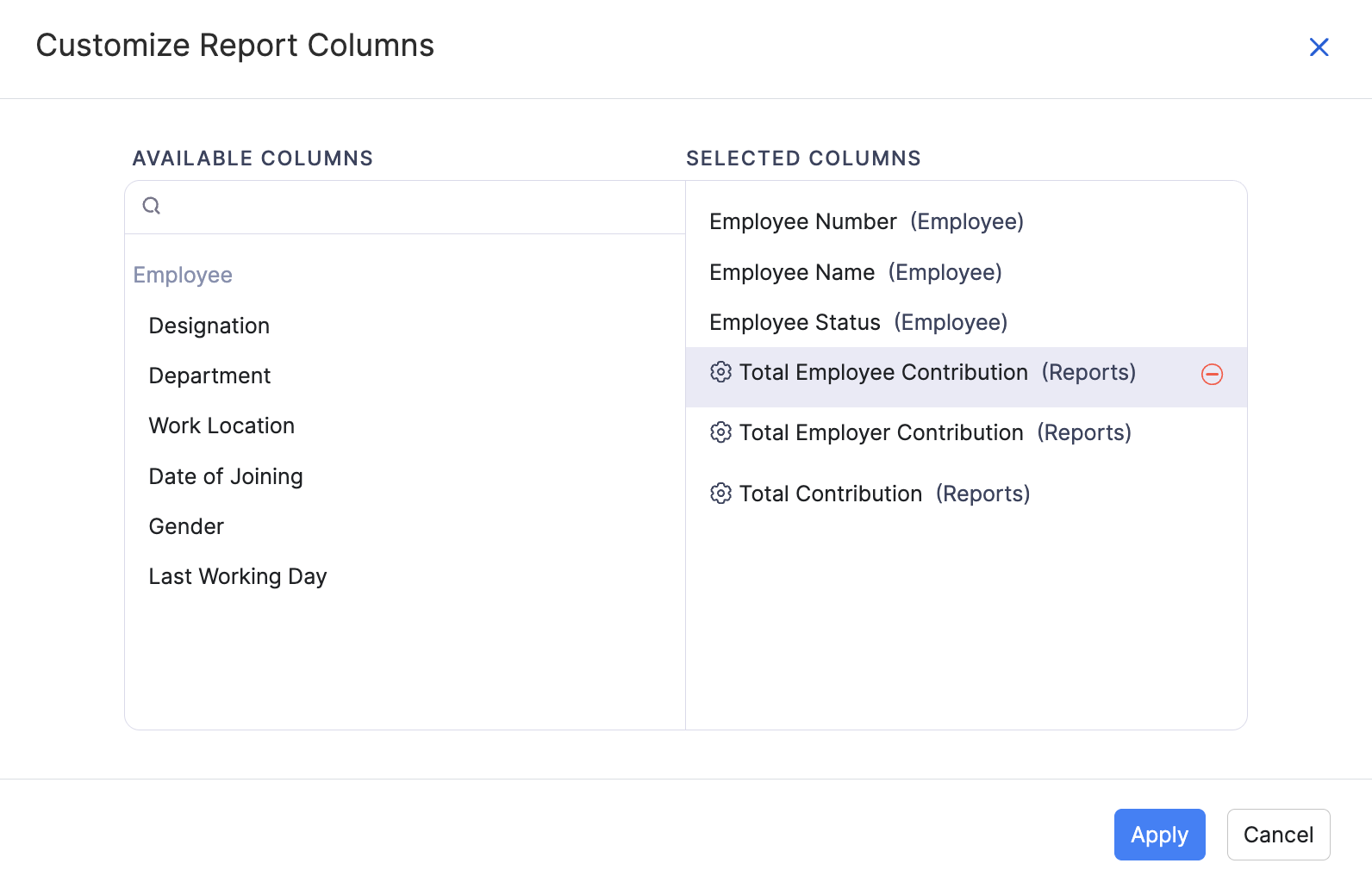Close the Customize Report Columns dialog
Image resolution: width=1372 pixels, height=882 pixels.
pyautogui.click(x=1319, y=47)
